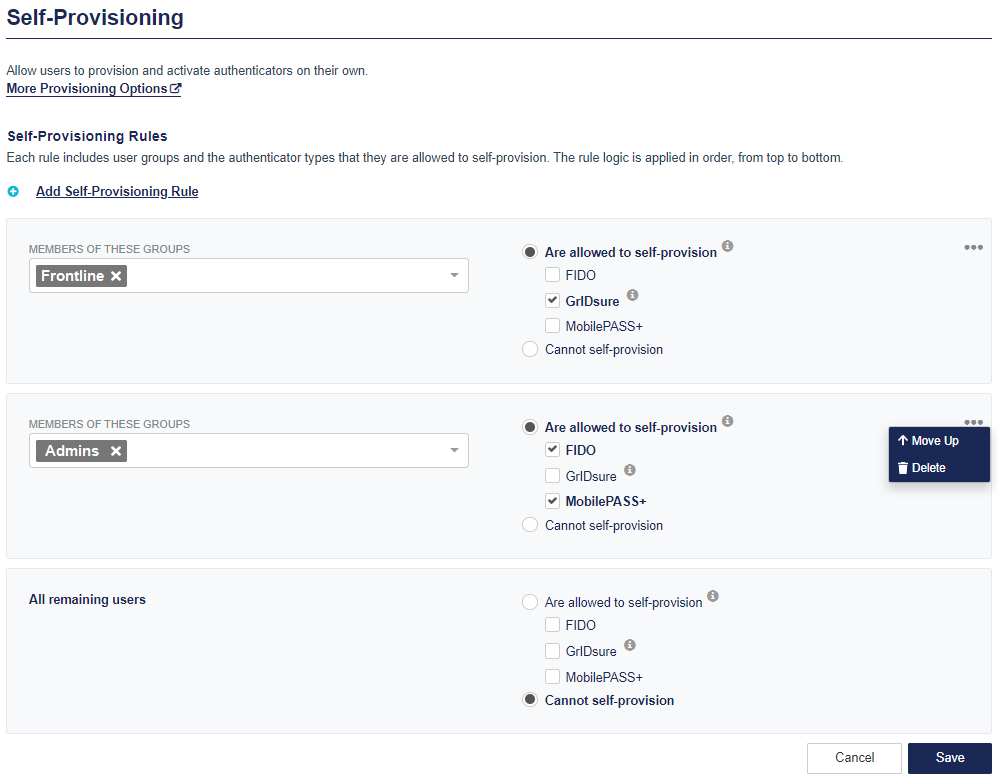Uncheck MobilePASS+ for the Admins group
The width and height of the screenshot is (998, 782).
click(552, 501)
